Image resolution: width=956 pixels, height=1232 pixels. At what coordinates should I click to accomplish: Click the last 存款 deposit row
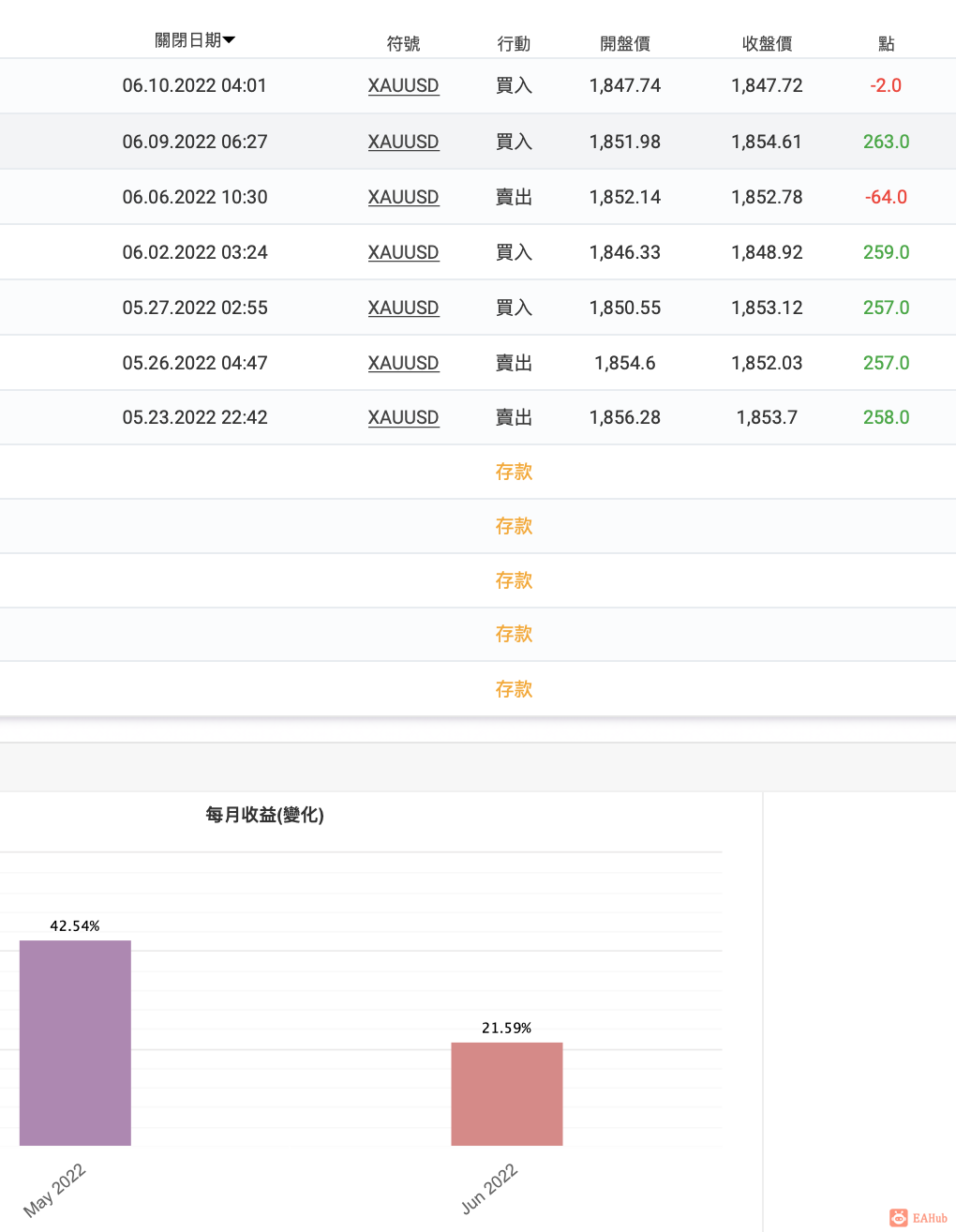coord(514,689)
